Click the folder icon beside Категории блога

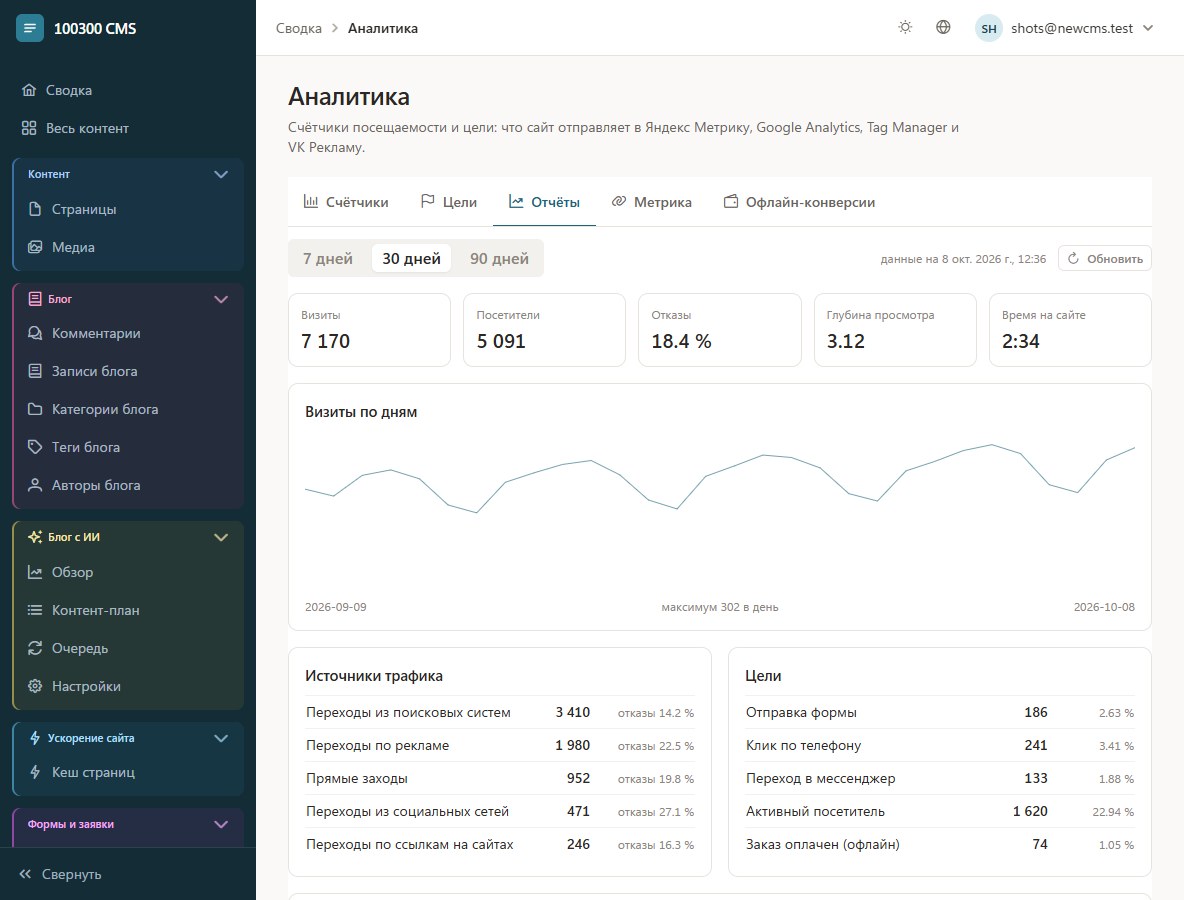tap(35, 408)
